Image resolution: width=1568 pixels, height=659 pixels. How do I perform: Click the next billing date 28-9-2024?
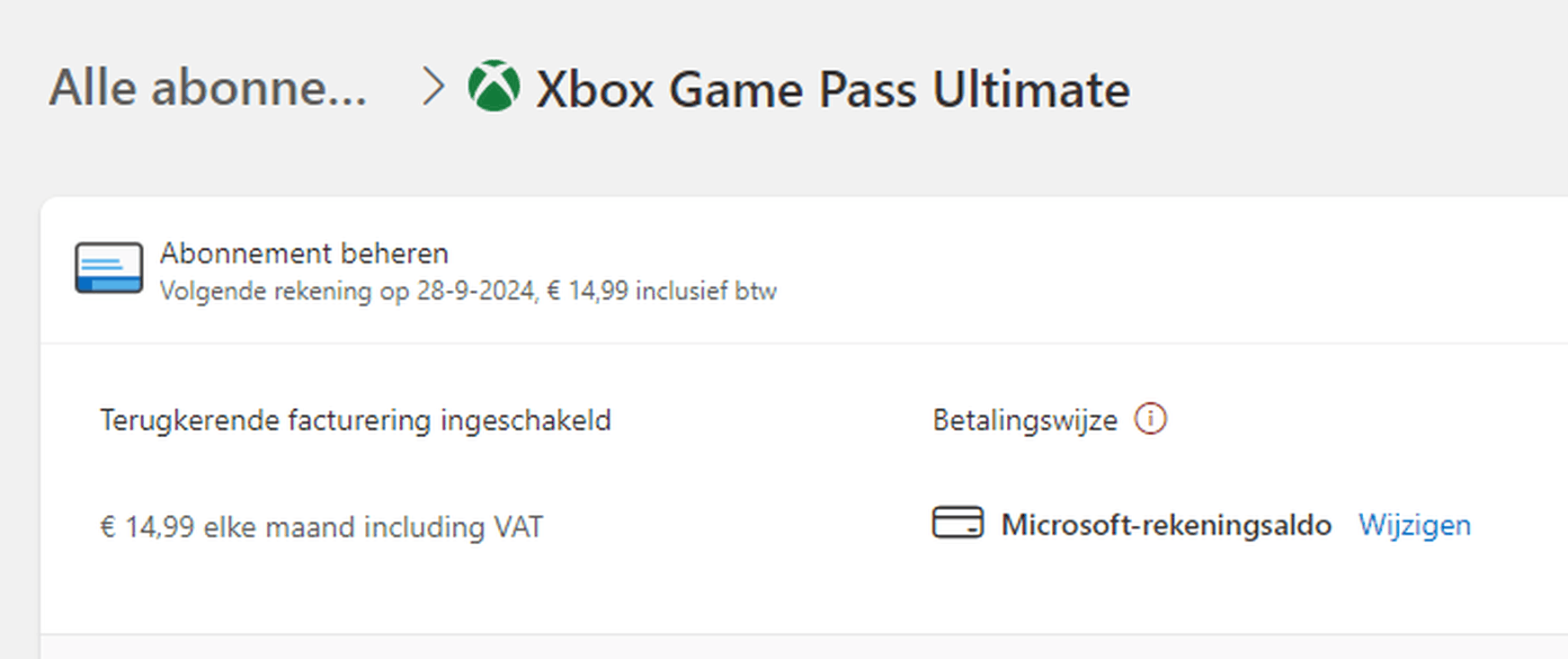click(475, 291)
